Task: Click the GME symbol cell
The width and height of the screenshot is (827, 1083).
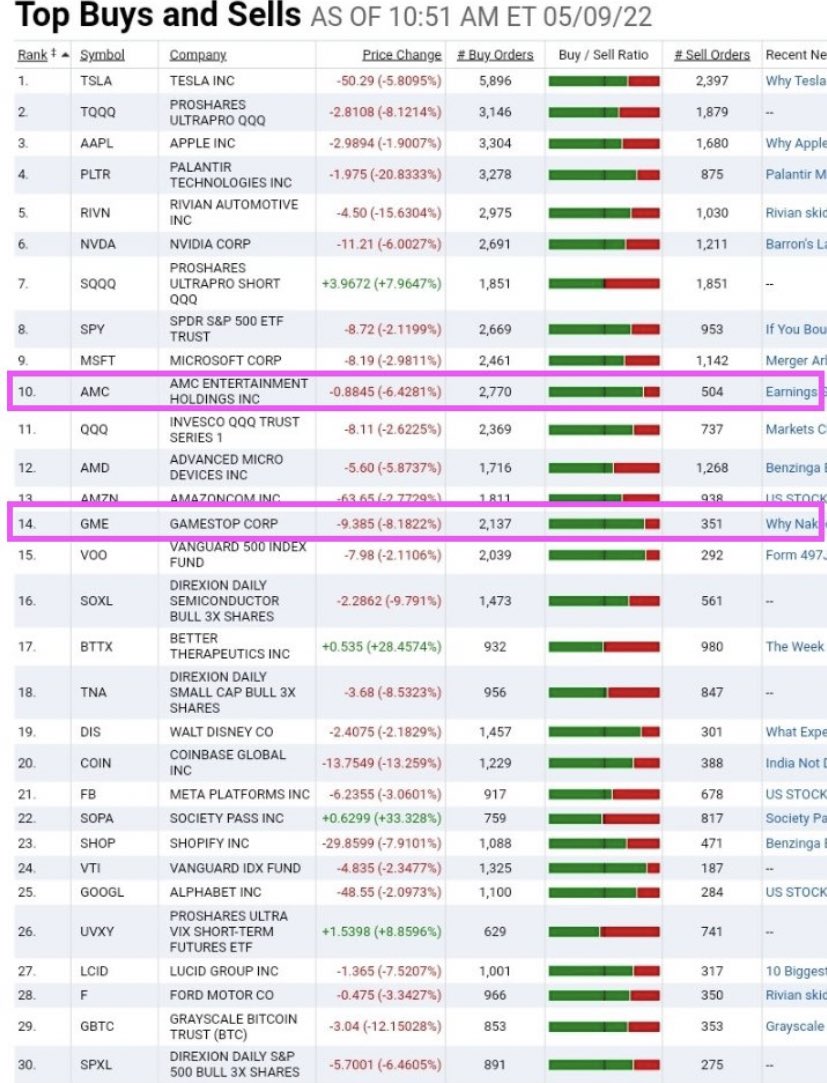Action: (94, 524)
